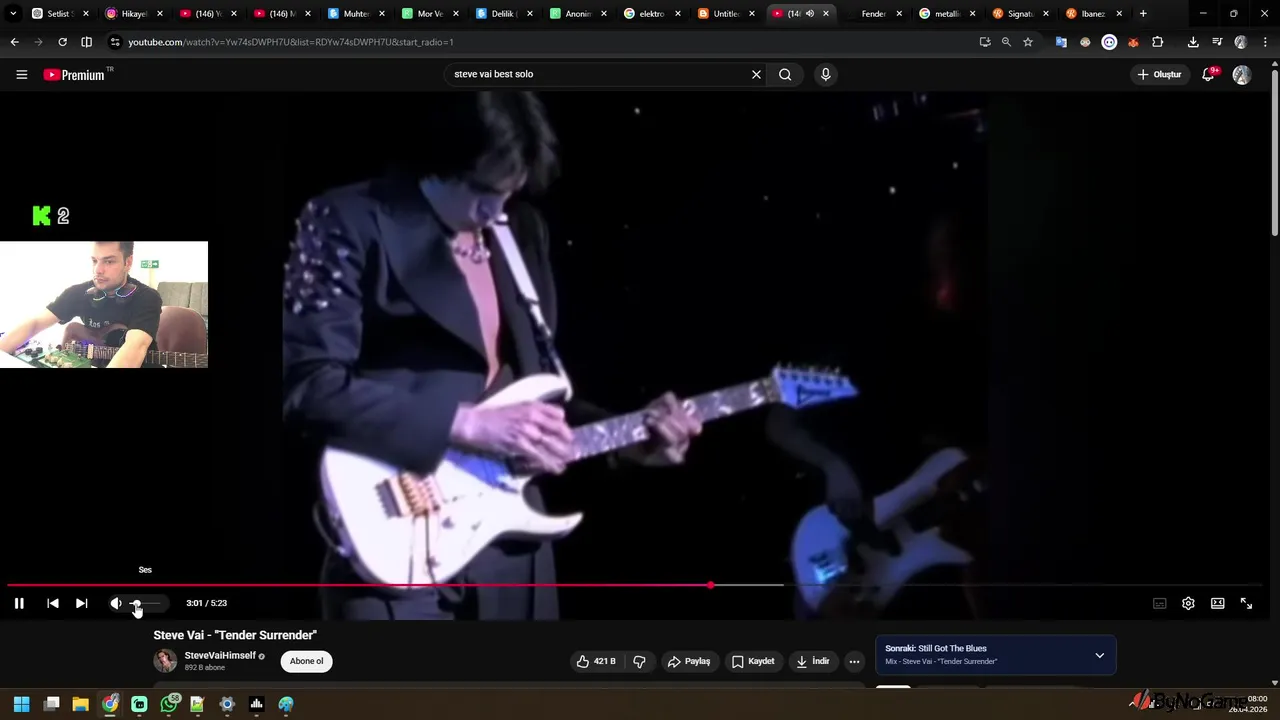The width and height of the screenshot is (1280, 720).
Task: Toggle browser side panel icon
Action: point(86,42)
